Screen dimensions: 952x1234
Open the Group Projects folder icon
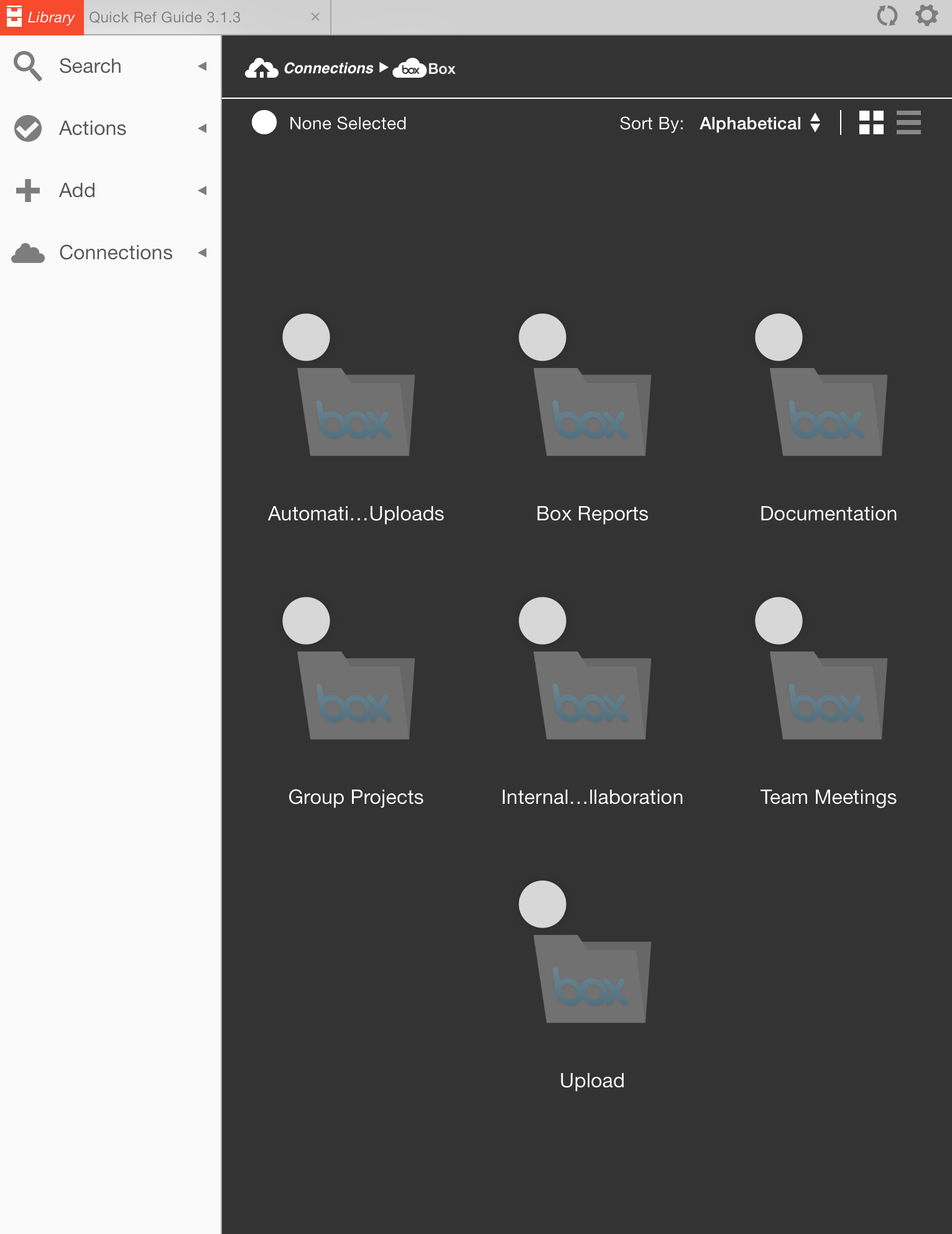pyautogui.click(x=356, y=696)
